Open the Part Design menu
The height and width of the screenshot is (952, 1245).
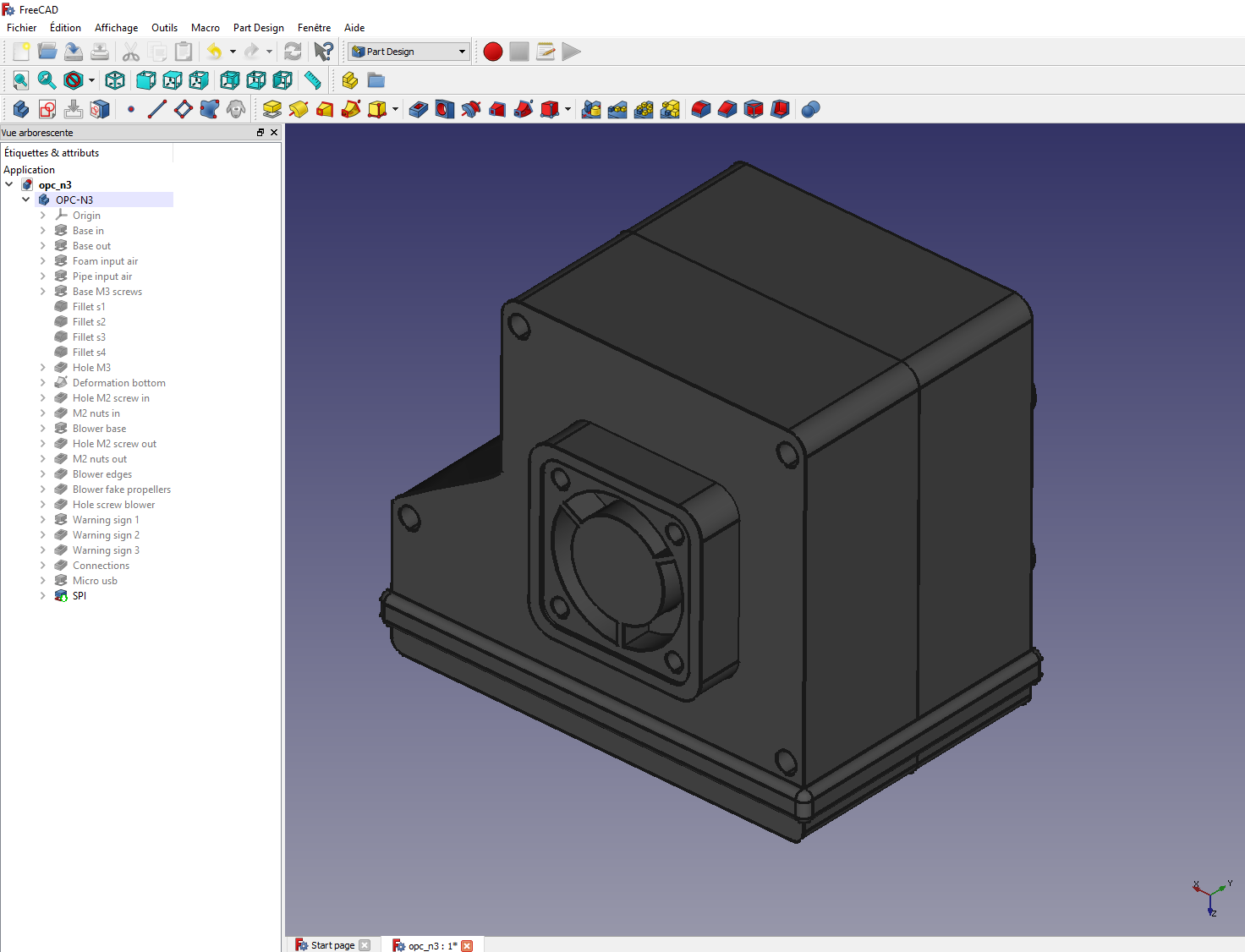259,28
